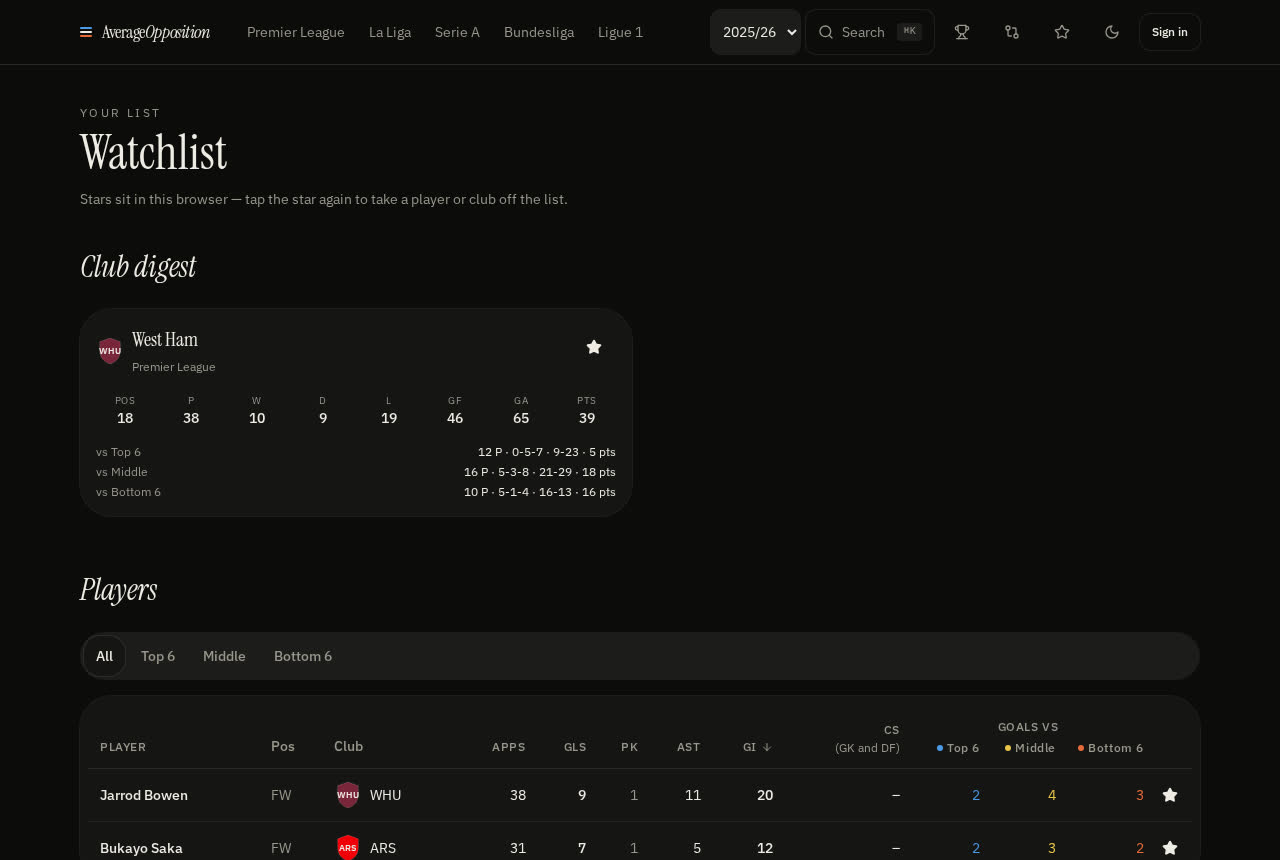Viewport: 1280px width, 860px height.
Task: Sort table by PLAYER column header
Action: point(123,747)
